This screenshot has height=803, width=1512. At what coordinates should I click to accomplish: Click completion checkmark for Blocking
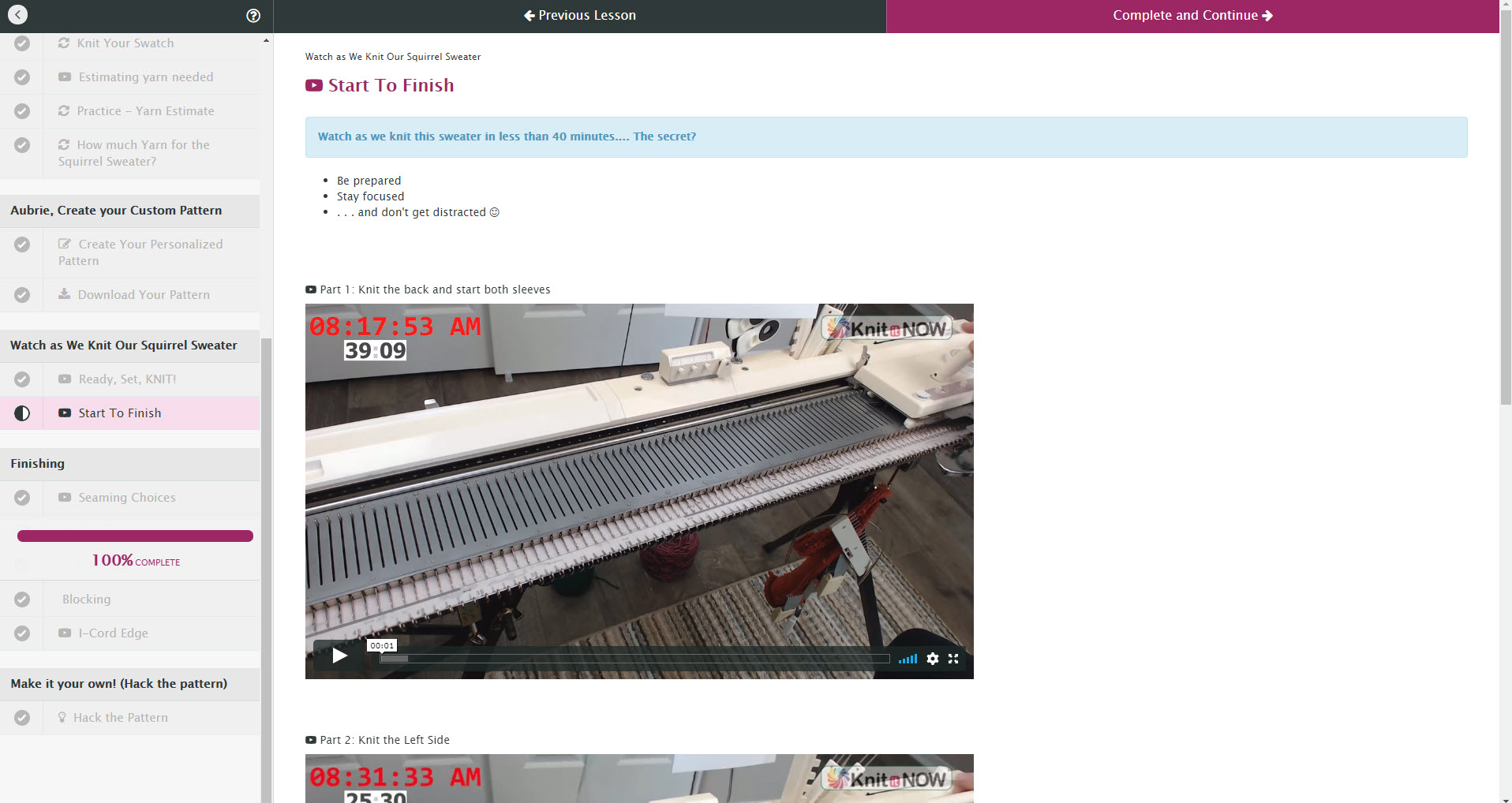point(22,599)
